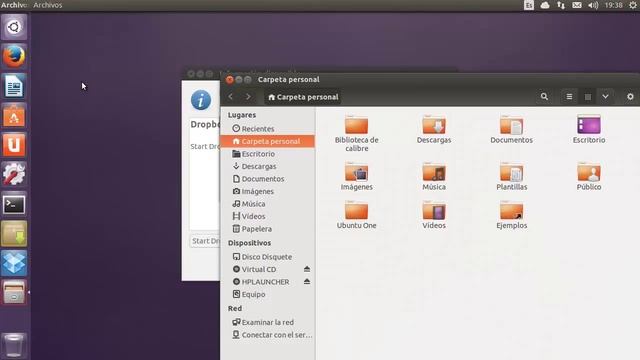
Task: Select the Descargas folder icon
Action: pyautogui.click(x=434, y=130)
